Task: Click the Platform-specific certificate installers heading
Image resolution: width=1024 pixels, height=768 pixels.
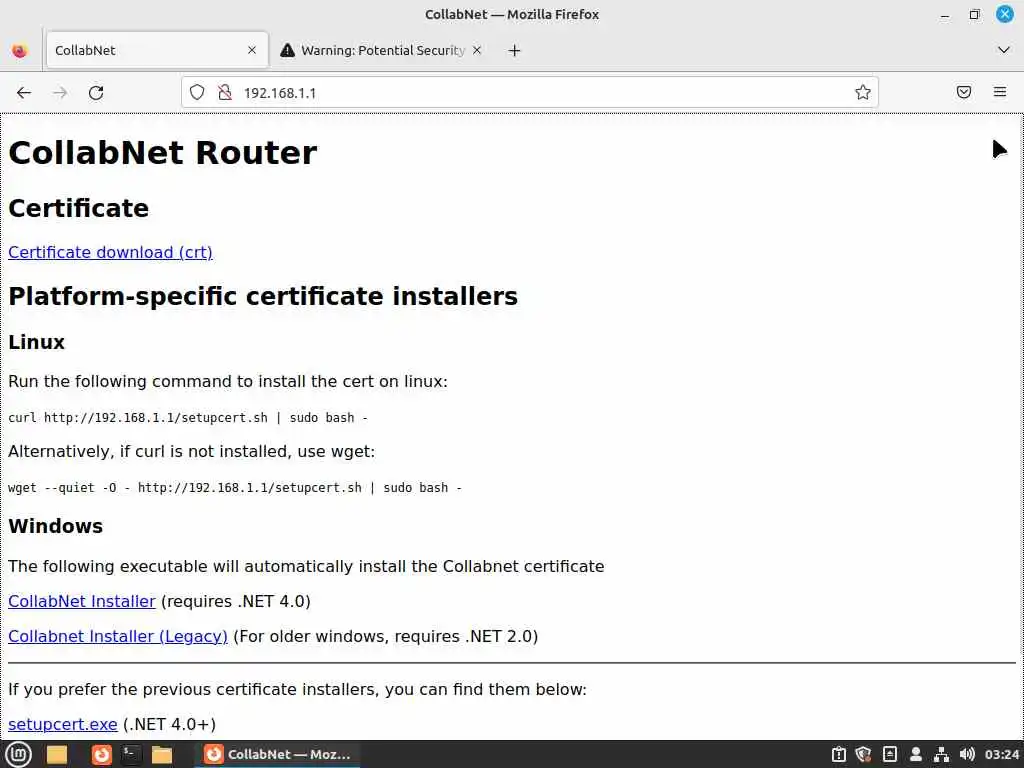Action: (x=263, y=296)
